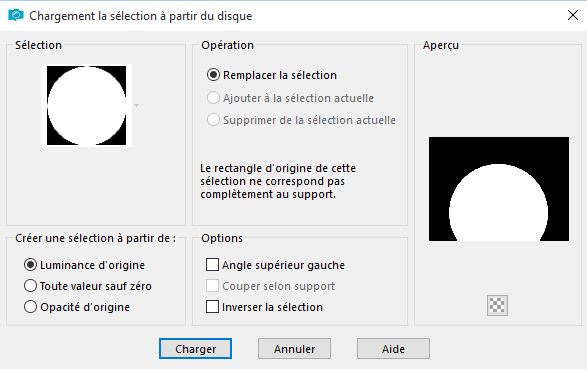Click the Annuler button

click(x=294, y=349)
